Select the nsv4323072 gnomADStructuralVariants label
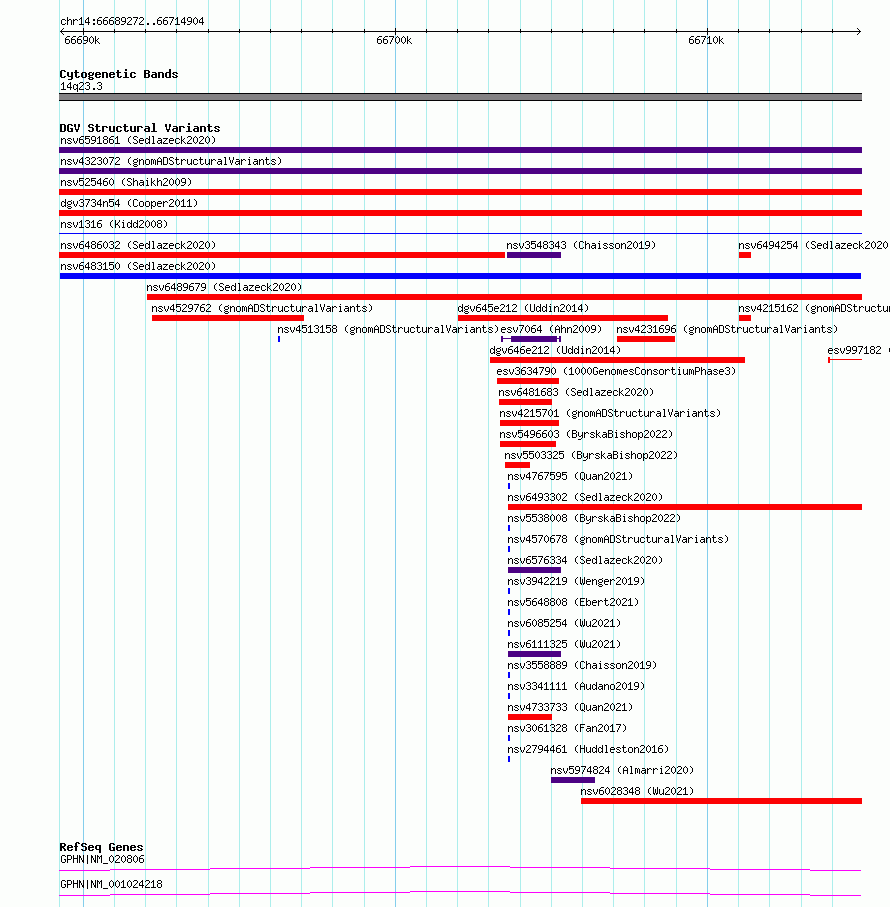 pyautogui.click(x=171, y=161)
